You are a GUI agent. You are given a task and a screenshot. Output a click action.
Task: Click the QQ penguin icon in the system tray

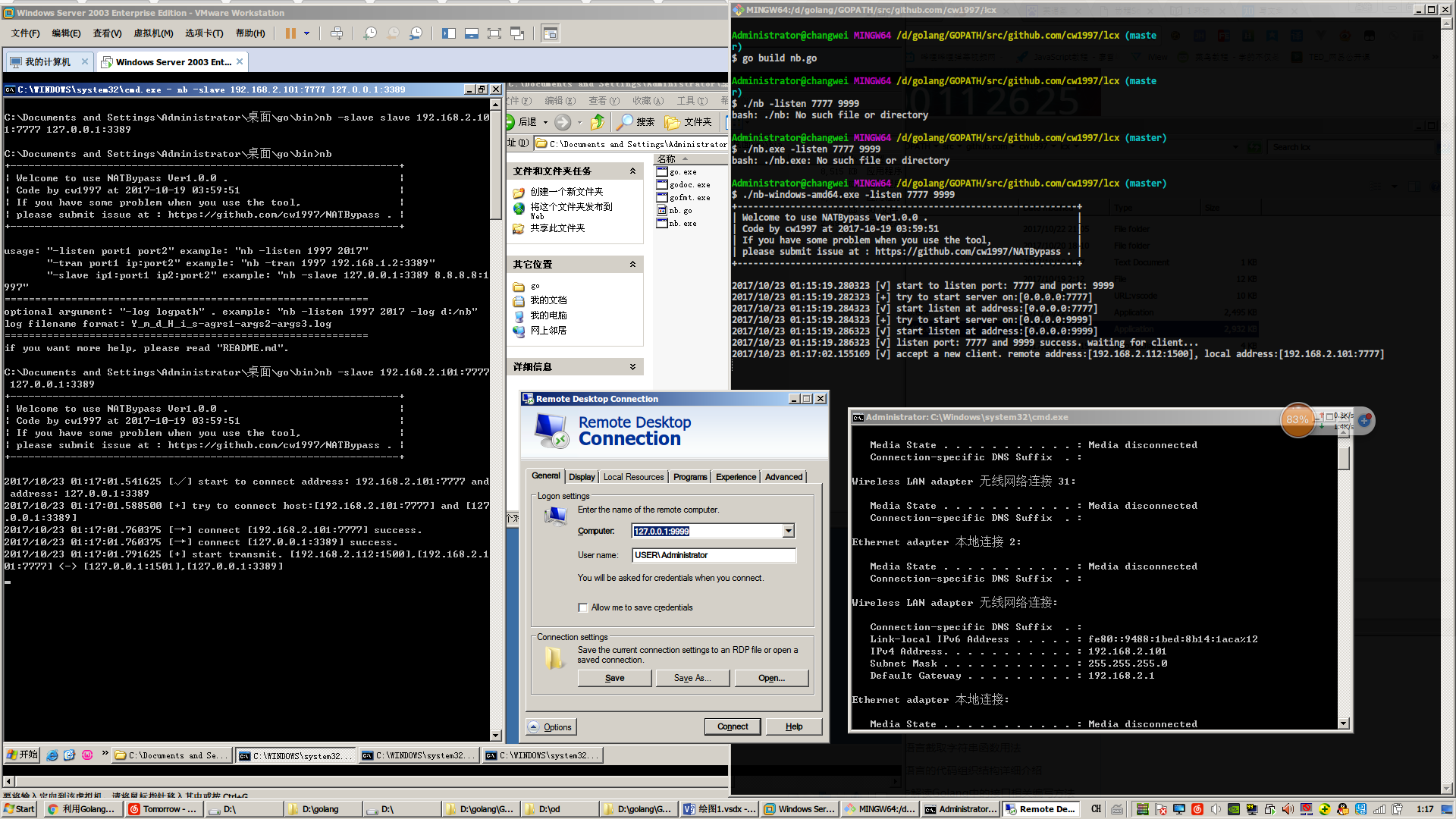click(1342, 809)
